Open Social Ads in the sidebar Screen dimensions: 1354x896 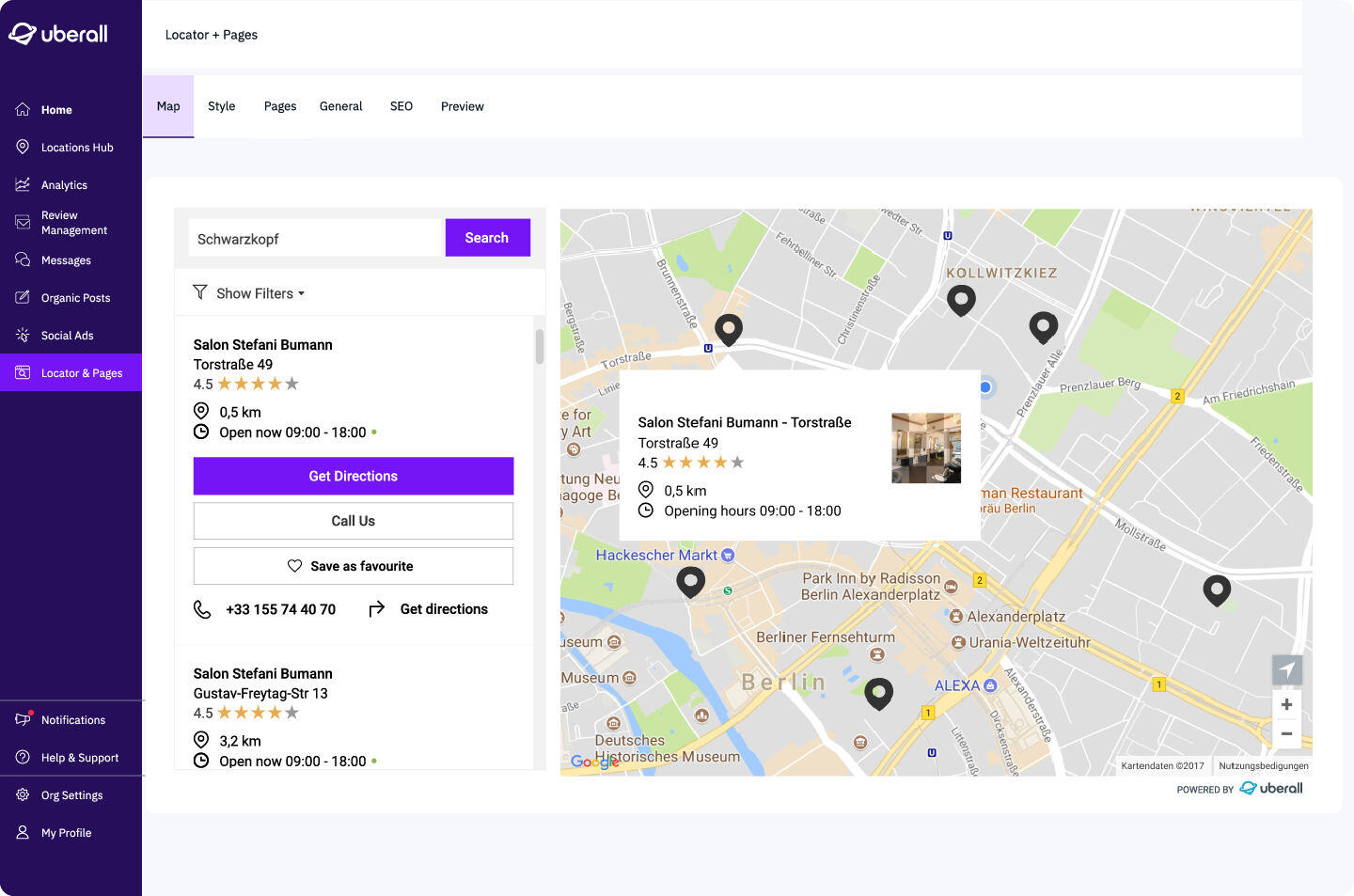[67, 336]
